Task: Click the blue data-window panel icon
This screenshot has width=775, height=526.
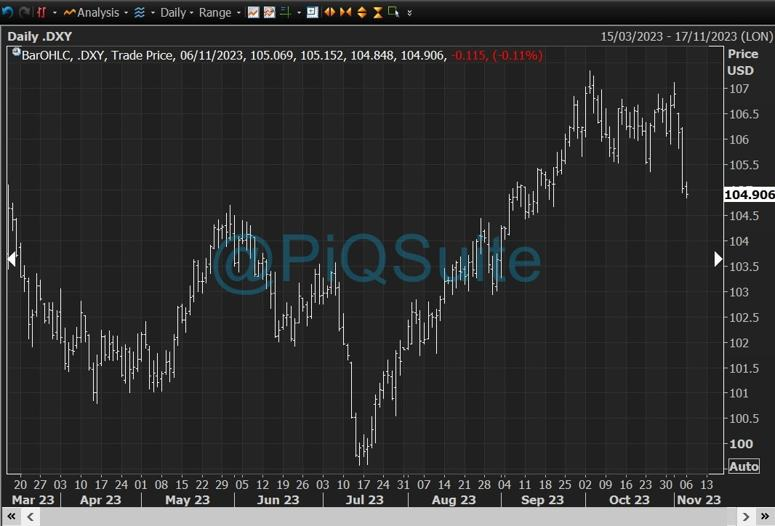Action: point(312,12)
